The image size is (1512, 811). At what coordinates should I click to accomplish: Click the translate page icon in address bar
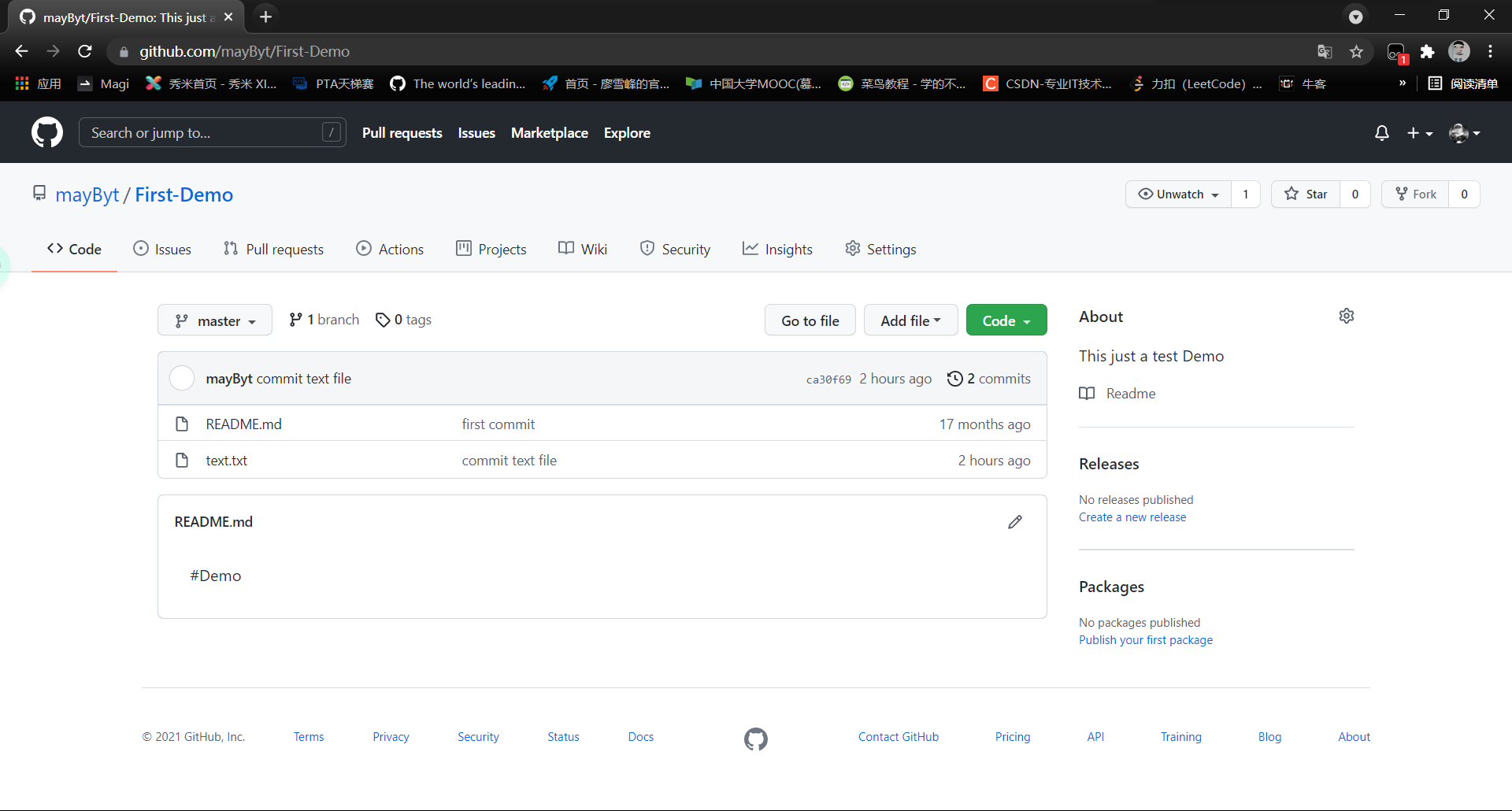[x=1325, y=51]
